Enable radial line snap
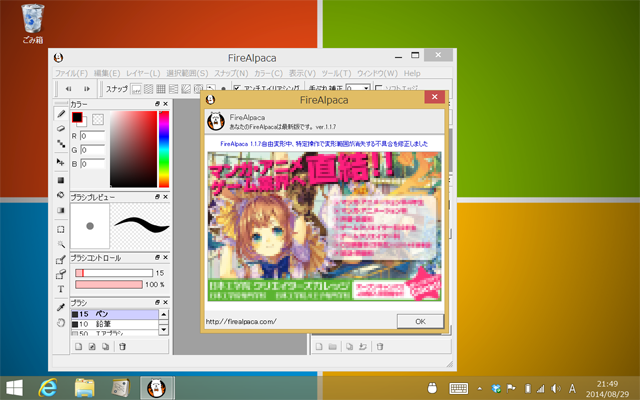This screenshot has height=400, width=640. pyautogui.click(x=186, y=89)
